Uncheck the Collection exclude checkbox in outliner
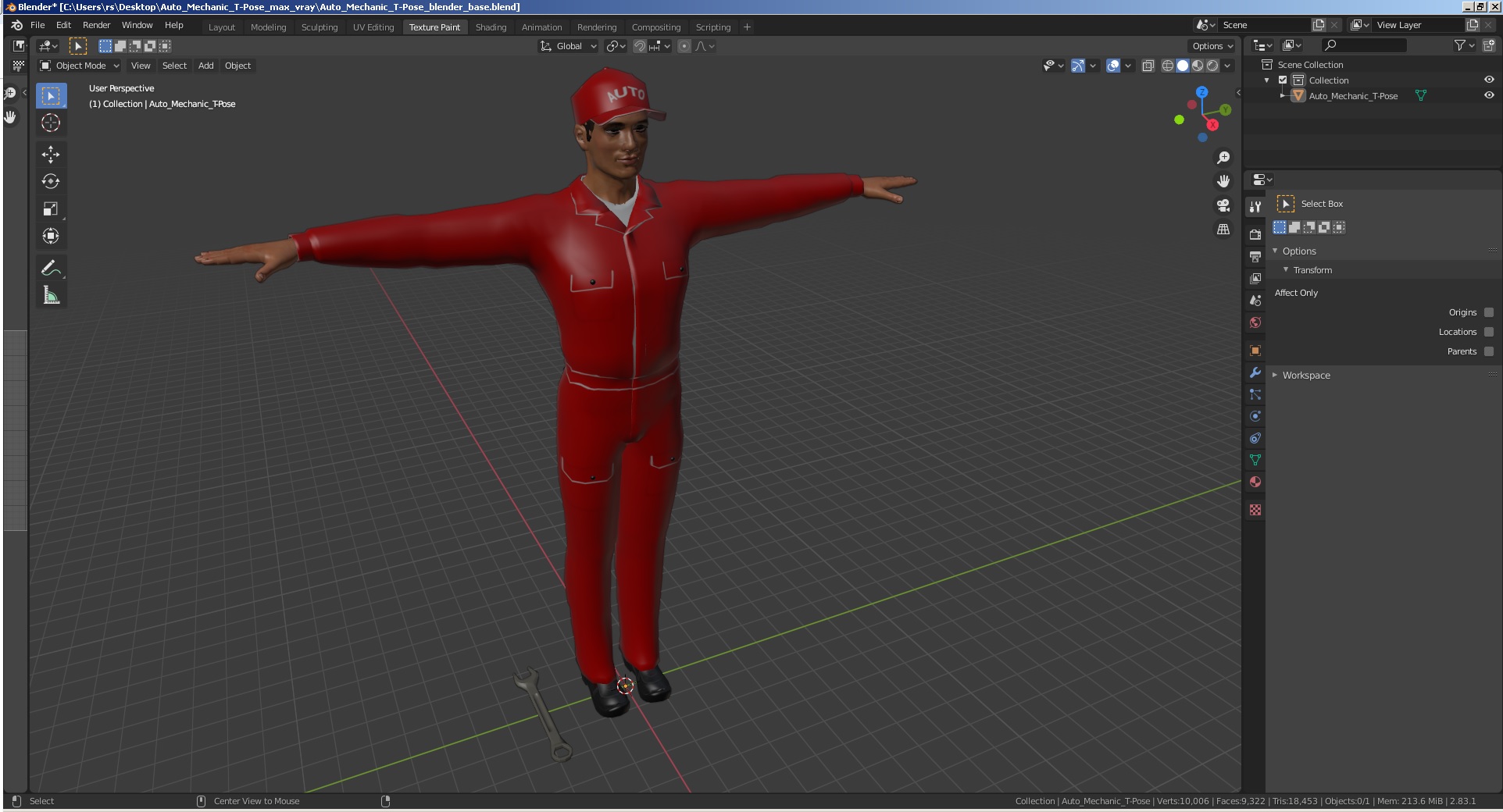The image size is (1503, 812). click(1283, 80)
